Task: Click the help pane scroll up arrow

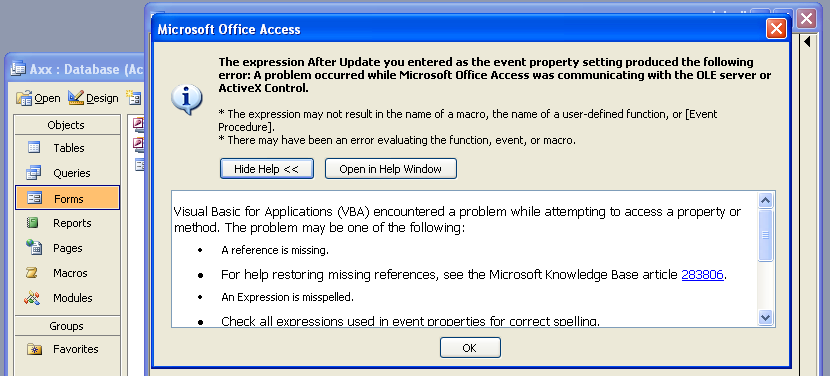Action: (x=766, y=201)
